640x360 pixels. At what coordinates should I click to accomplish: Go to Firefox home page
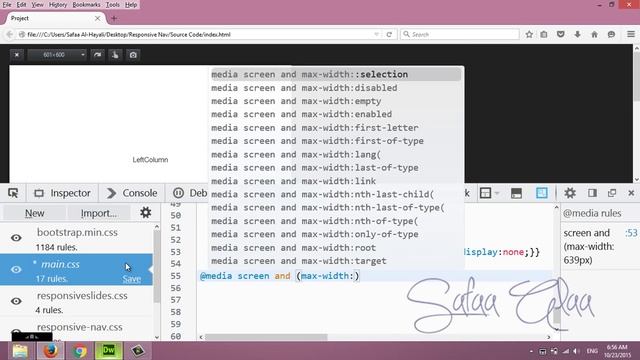(594, 35)
